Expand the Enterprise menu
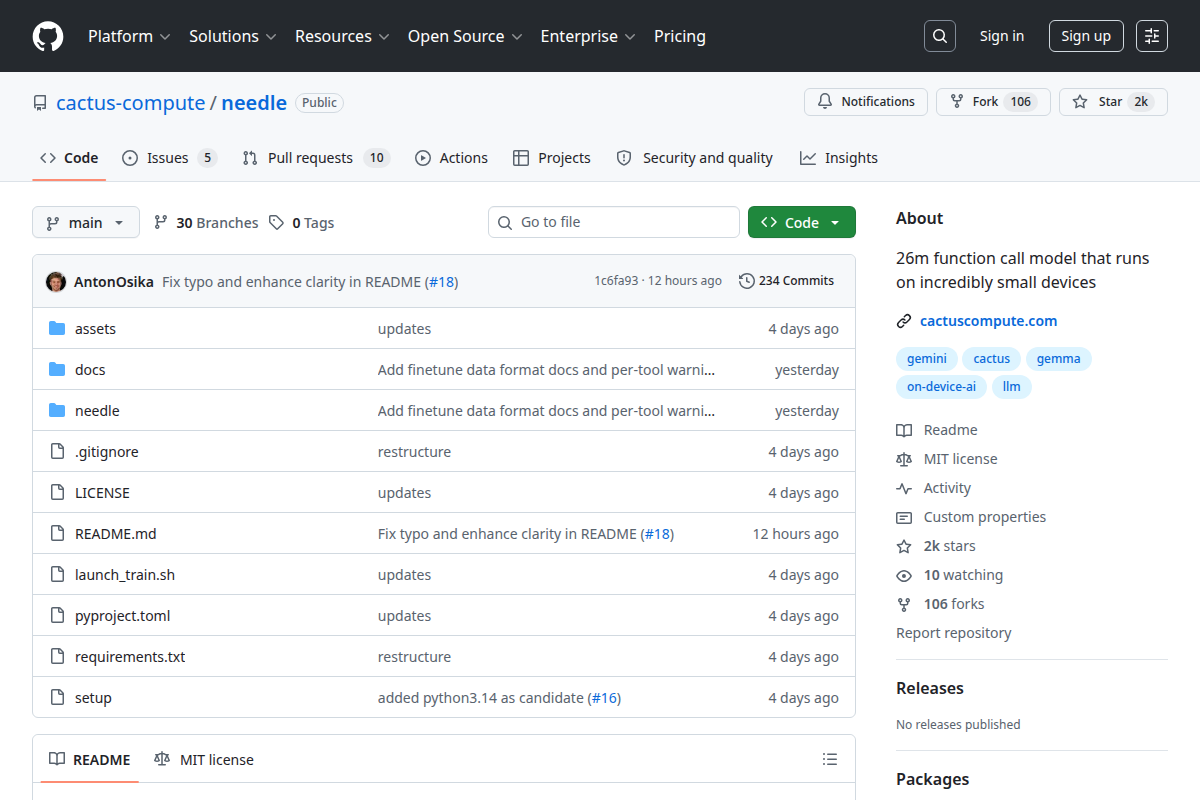Viewport: 1200px width, 800px height. pos(588,36)
